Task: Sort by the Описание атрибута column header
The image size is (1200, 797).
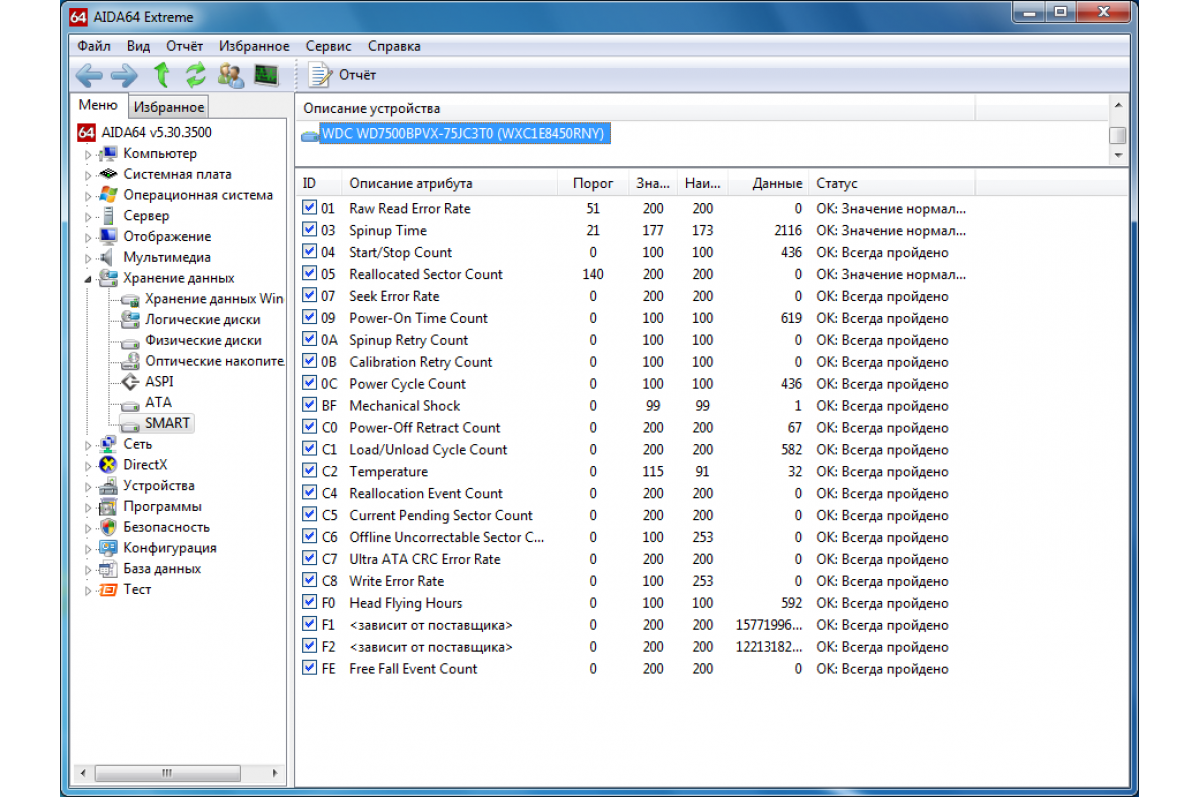Action: [x=449, y=183]
